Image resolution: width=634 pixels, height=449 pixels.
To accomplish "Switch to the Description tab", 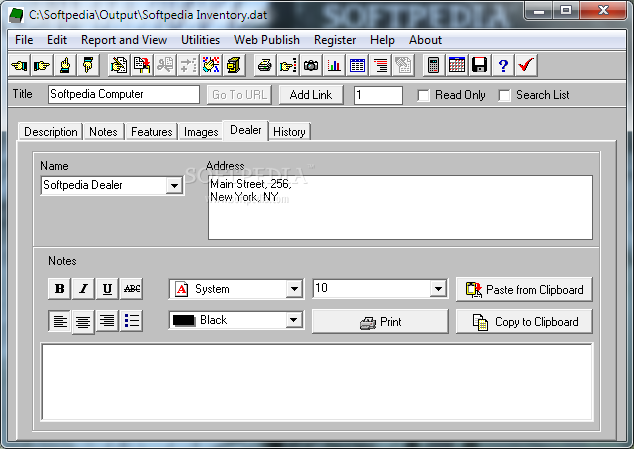I will (x=51, y=132).
